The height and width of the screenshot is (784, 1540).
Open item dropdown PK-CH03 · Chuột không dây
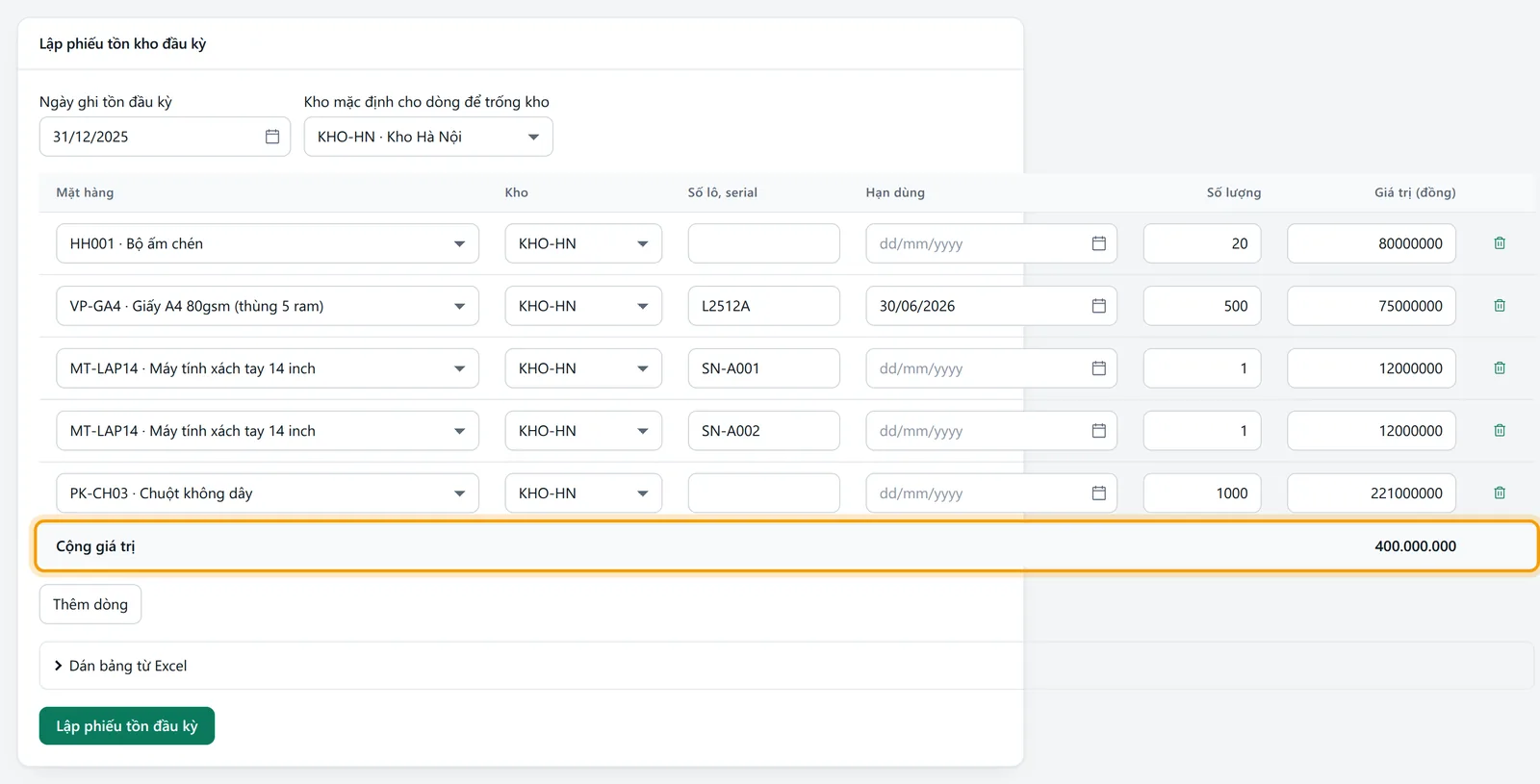[268, 493]
